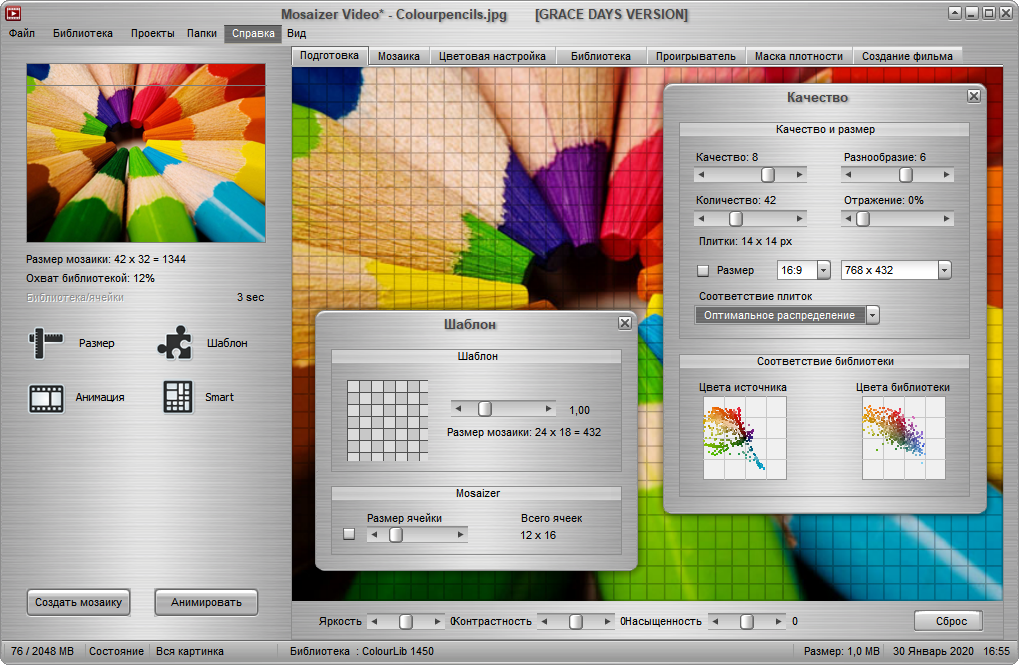
Task: Open the Шаблон puzzle piece icon
Action: (x=175, y=343)
